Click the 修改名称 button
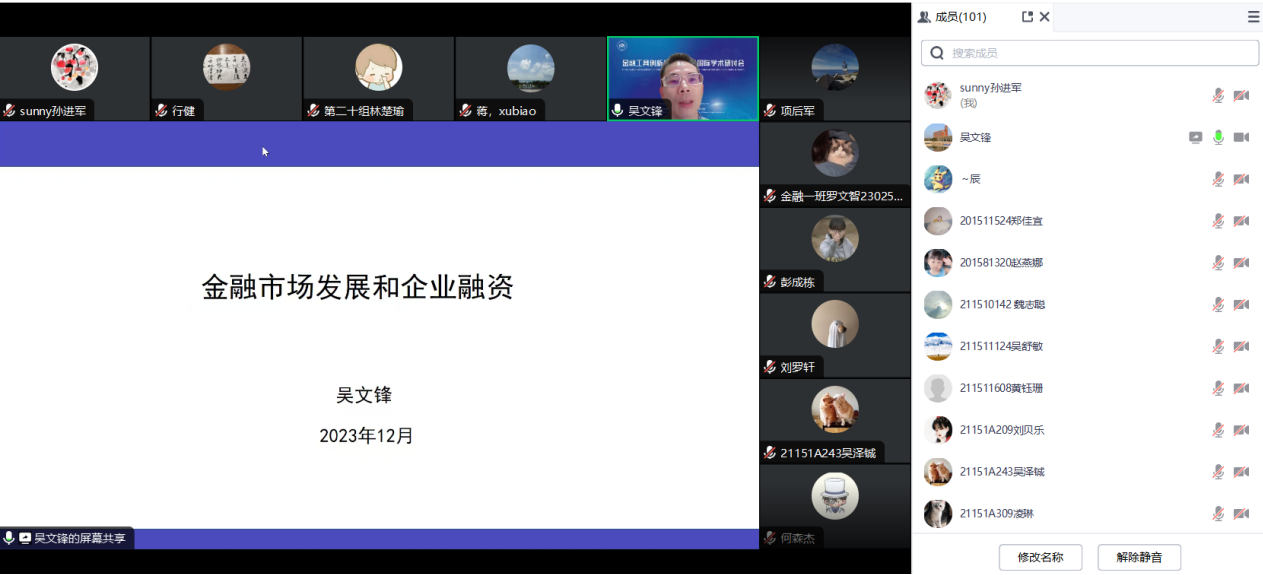The width and height of the screenshot is (1263, 575). pyautogui.click(x=1040, y=557)
